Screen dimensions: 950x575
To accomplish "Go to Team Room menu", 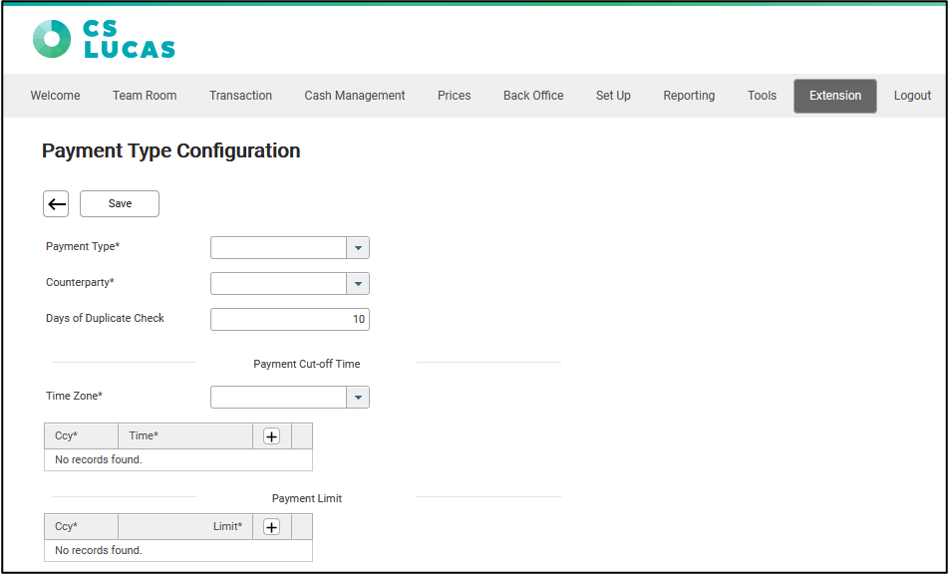I will click(x=144, y=96).
